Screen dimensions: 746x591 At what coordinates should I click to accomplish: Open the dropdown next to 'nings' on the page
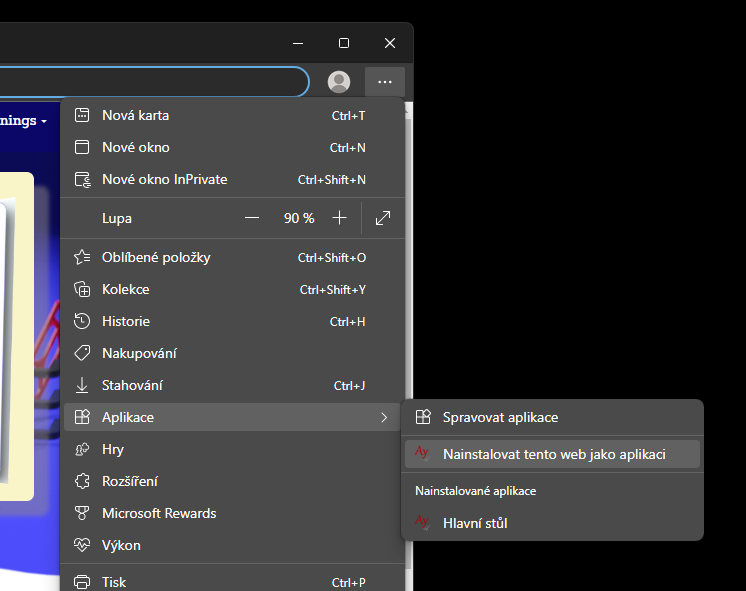coord(44,121)
